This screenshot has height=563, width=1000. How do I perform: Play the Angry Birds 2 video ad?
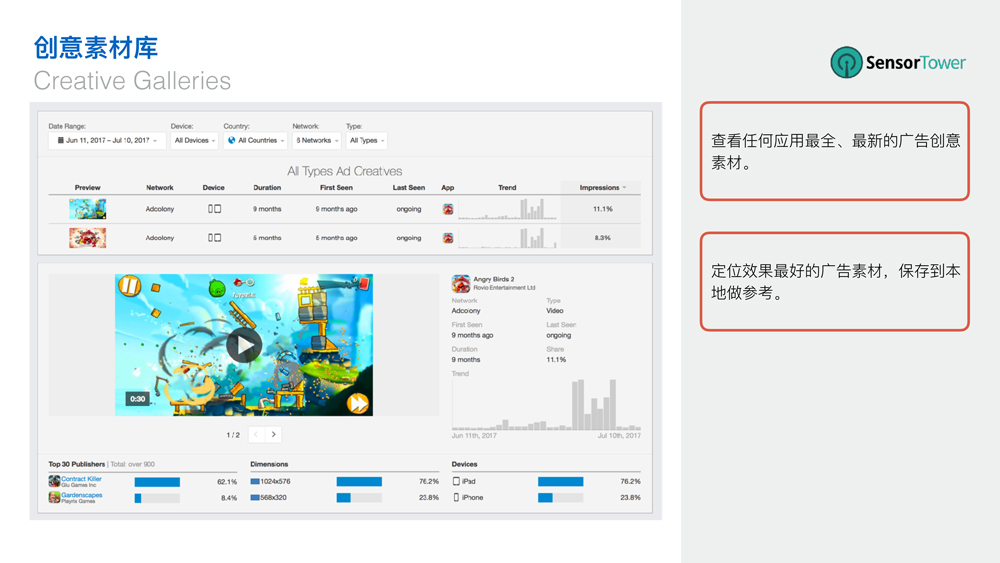click(x=244, y=346)
